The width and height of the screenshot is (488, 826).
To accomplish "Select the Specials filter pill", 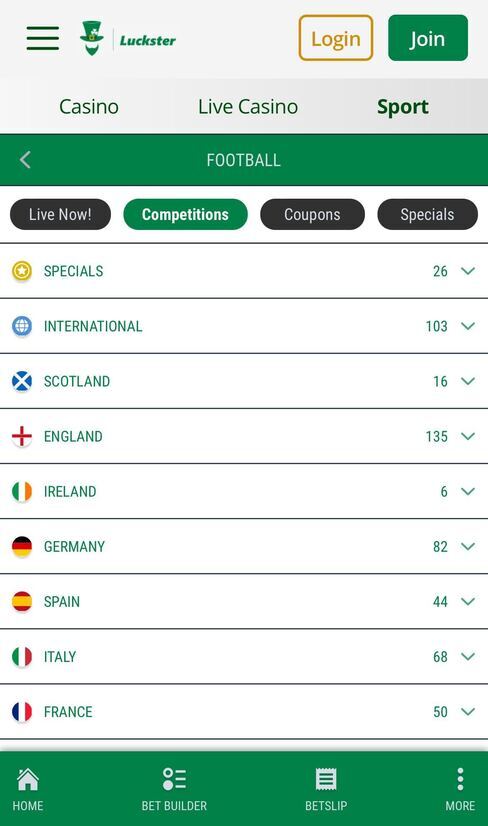I will 427,214.
